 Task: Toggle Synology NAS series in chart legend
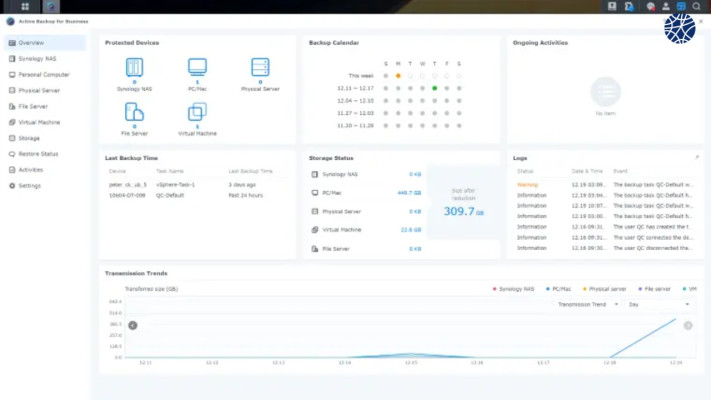pyautogui.click(x=513, y=289)
